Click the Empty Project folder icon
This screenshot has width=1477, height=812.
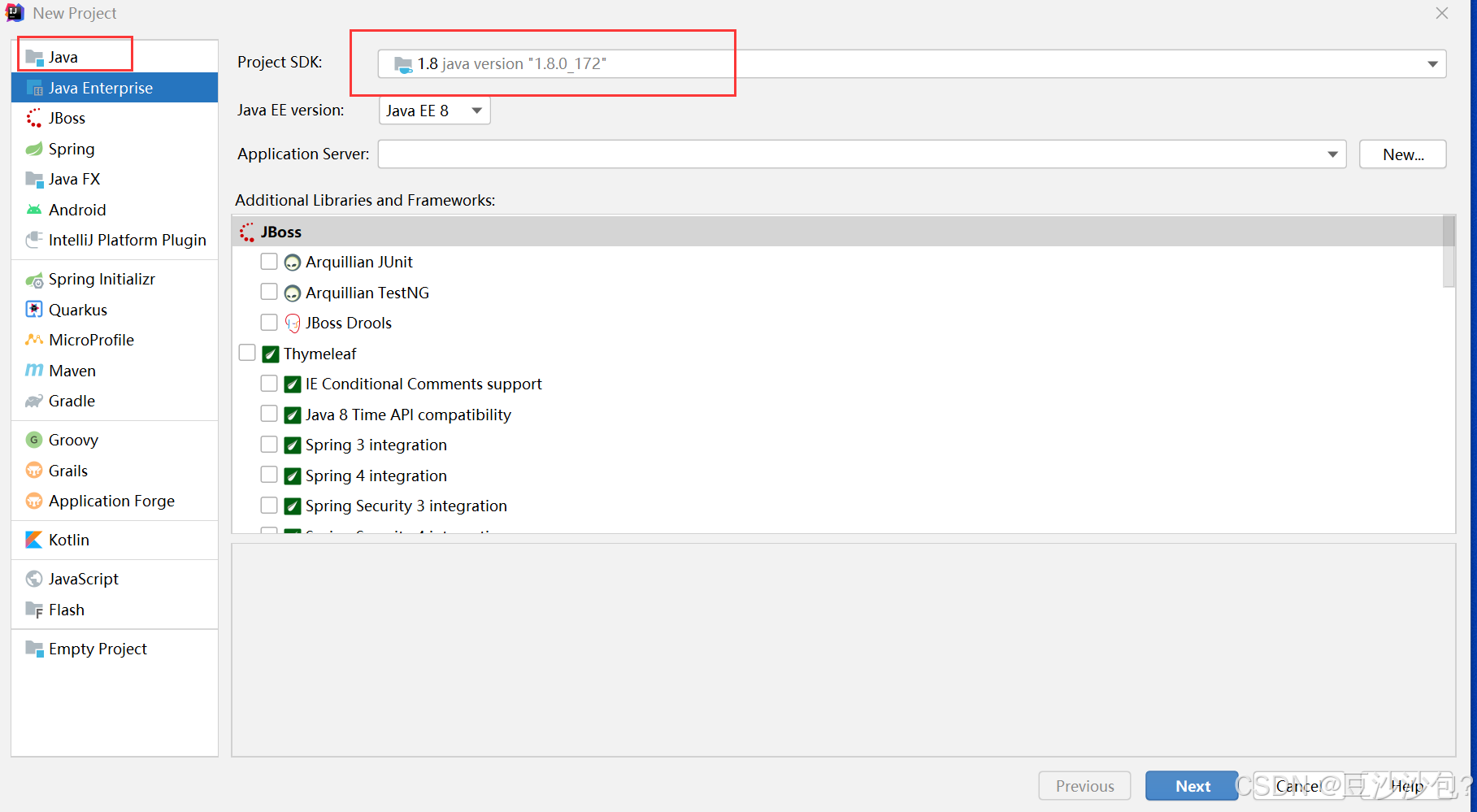click(34, 649)
